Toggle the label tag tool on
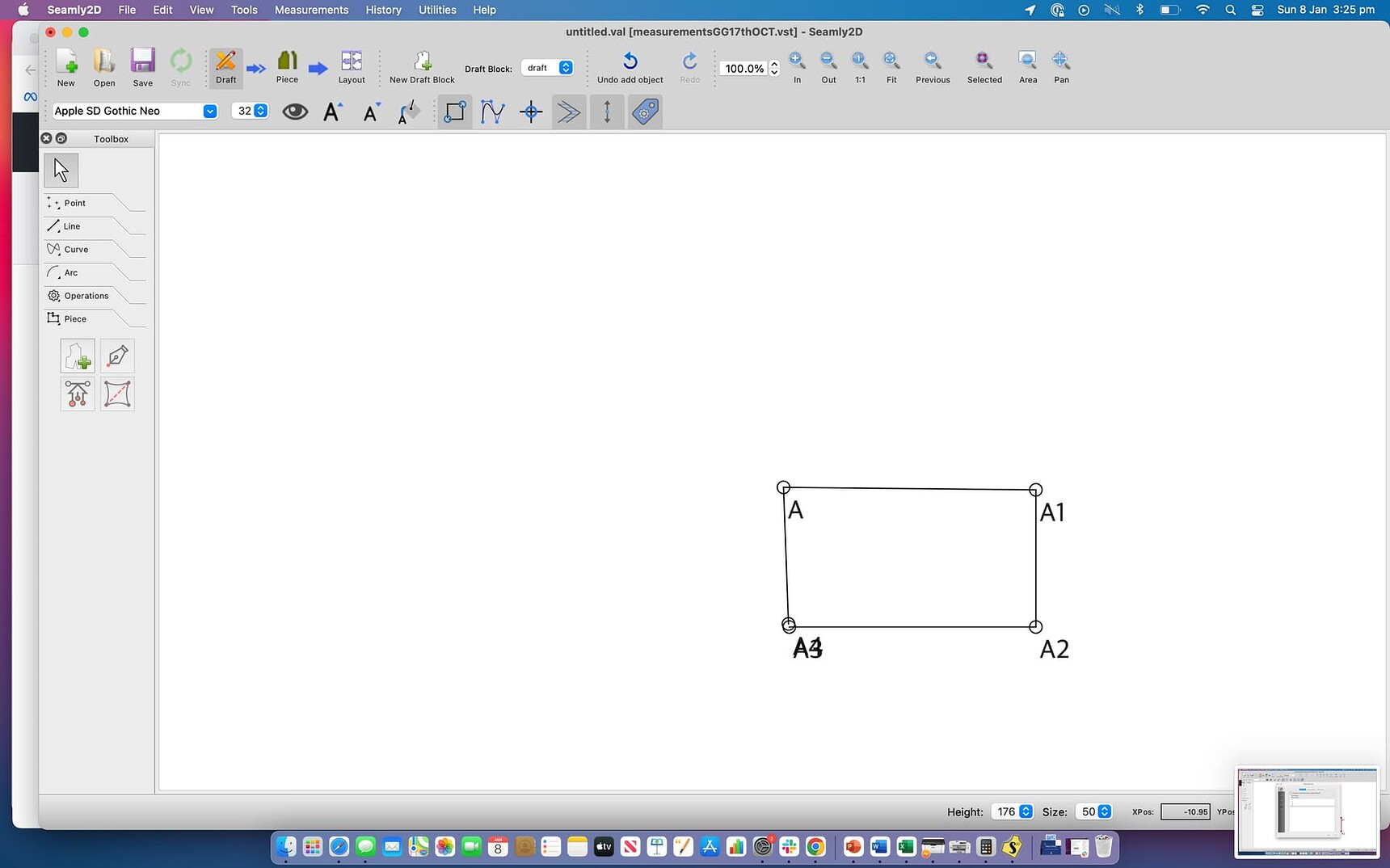1390x868 pixels. tap(644, 112)
